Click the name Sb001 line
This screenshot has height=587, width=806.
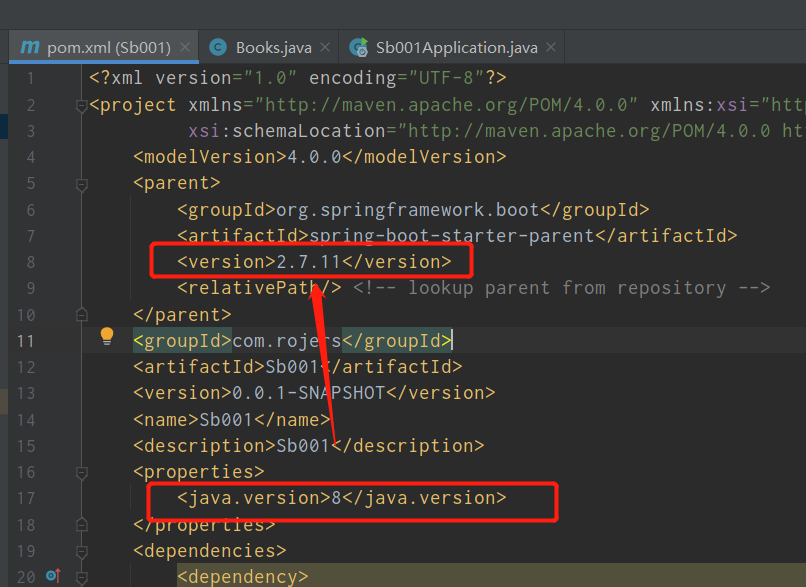click(x=232, y=420)
